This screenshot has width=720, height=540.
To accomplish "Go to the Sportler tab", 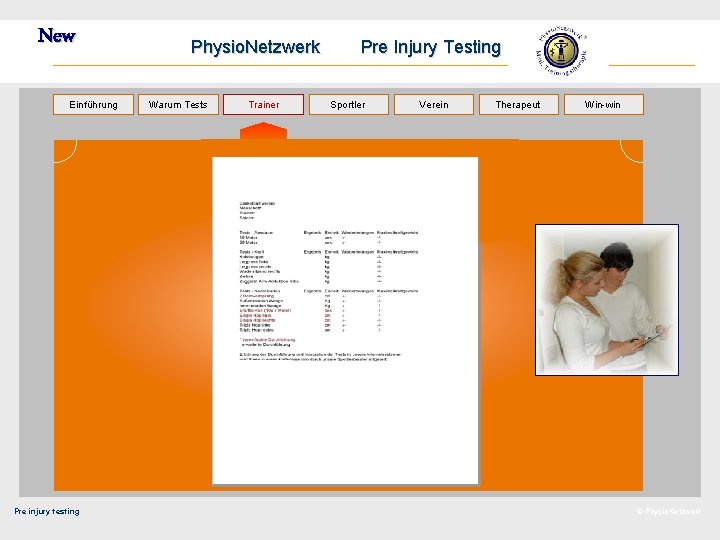I will [x=349, y=105].
